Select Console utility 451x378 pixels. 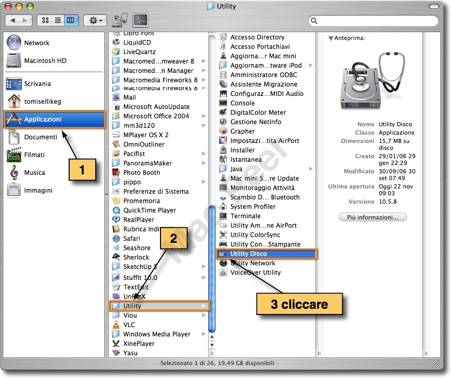point(242,103)
